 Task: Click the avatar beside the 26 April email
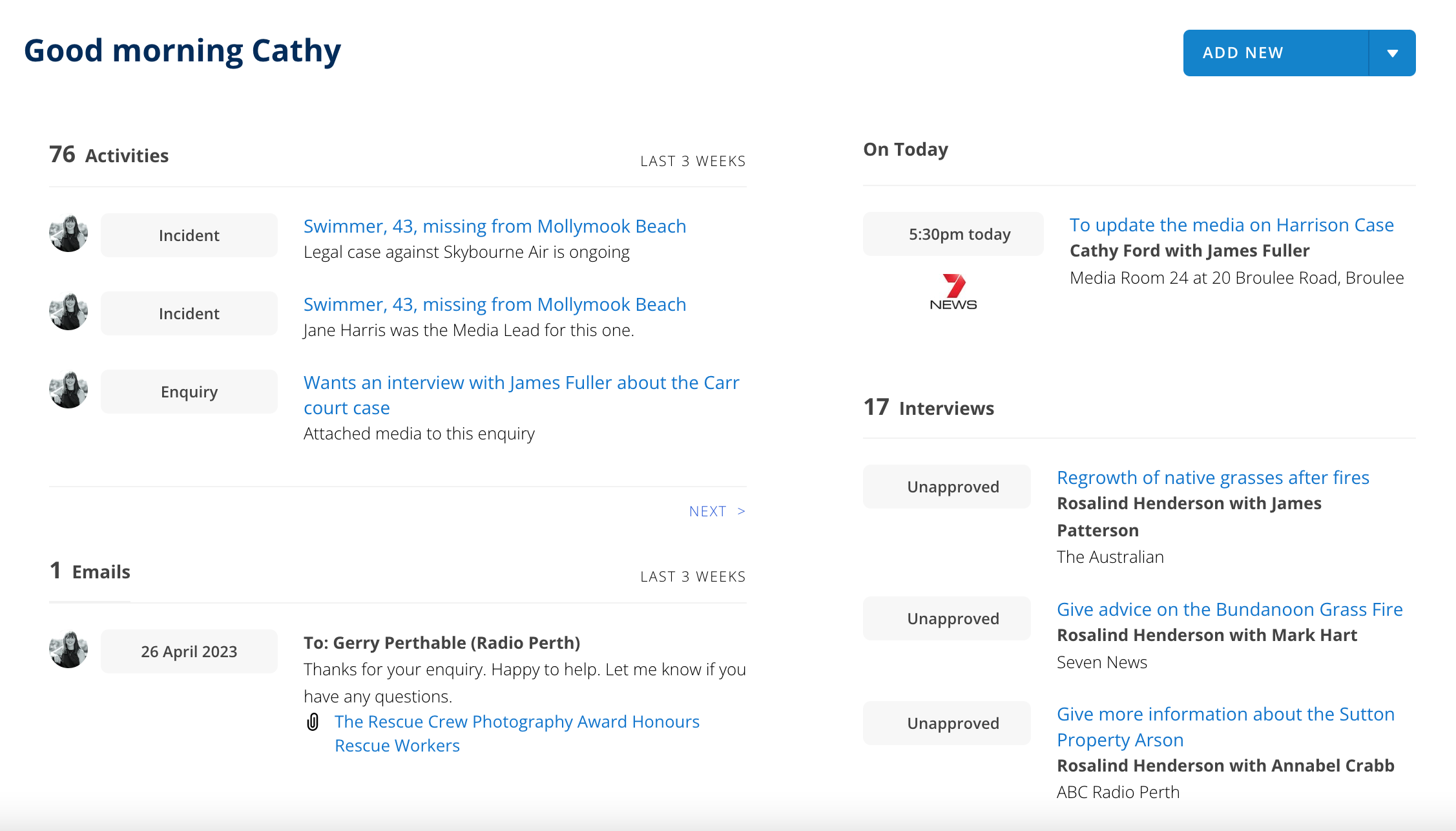coord(68,650)
